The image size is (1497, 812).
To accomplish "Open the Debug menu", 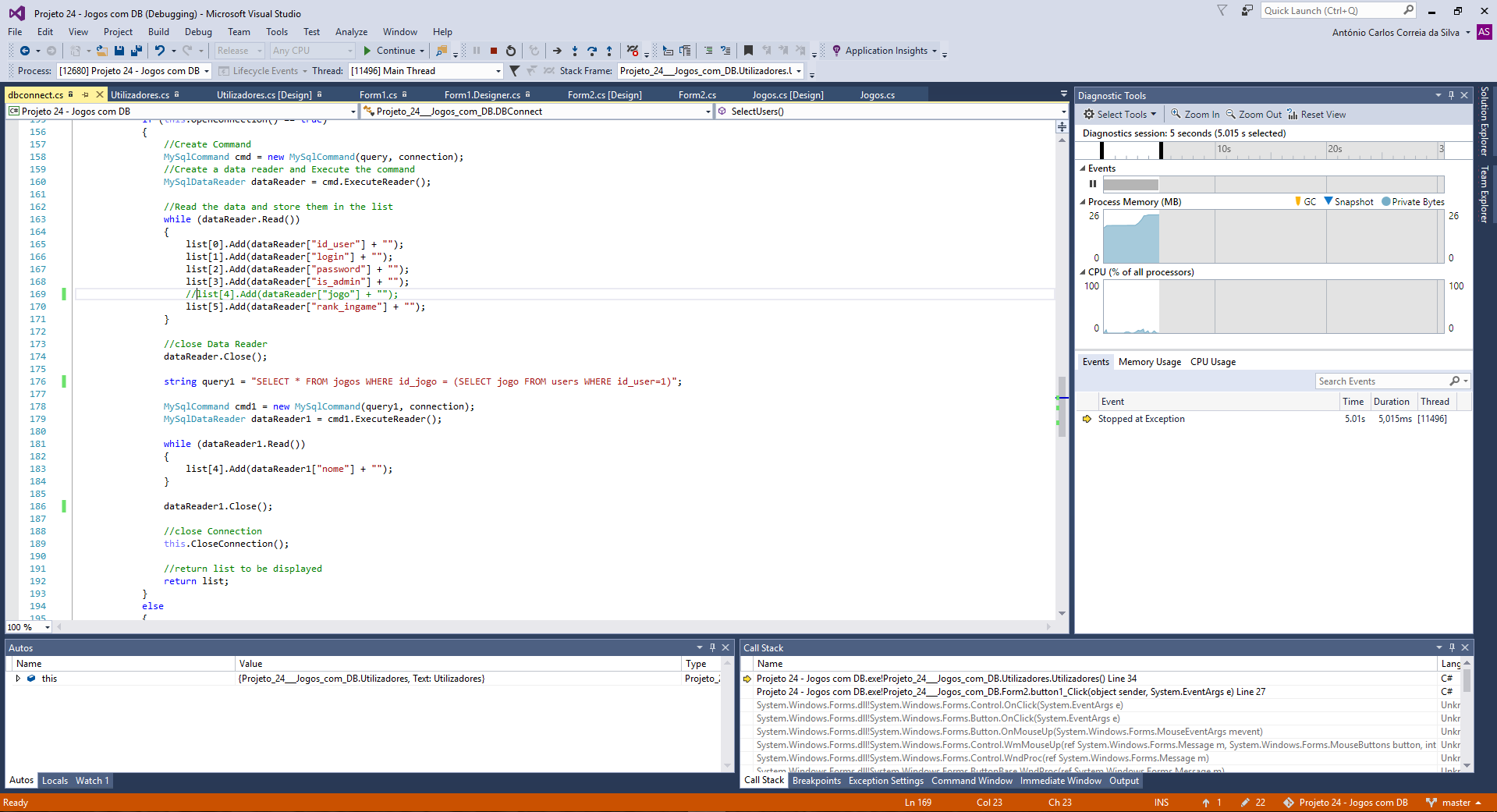I will 198,32.
